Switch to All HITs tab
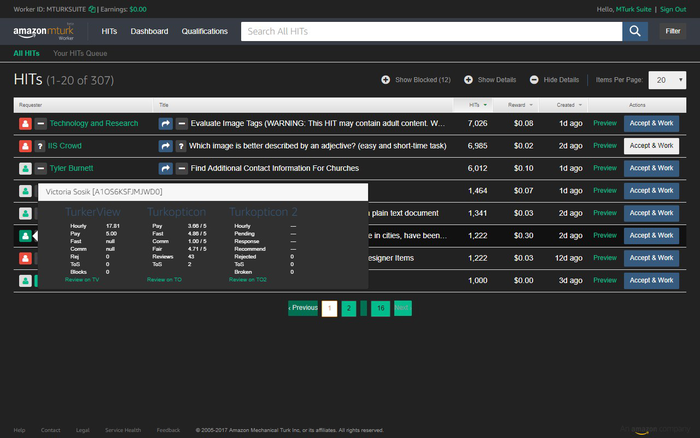The width and height of the screenshot is (700, 438). point(26,53)
